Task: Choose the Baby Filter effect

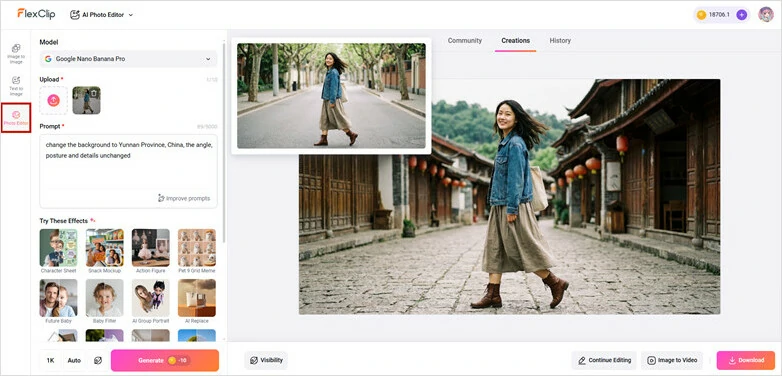Action: click(x=104, y=301)
